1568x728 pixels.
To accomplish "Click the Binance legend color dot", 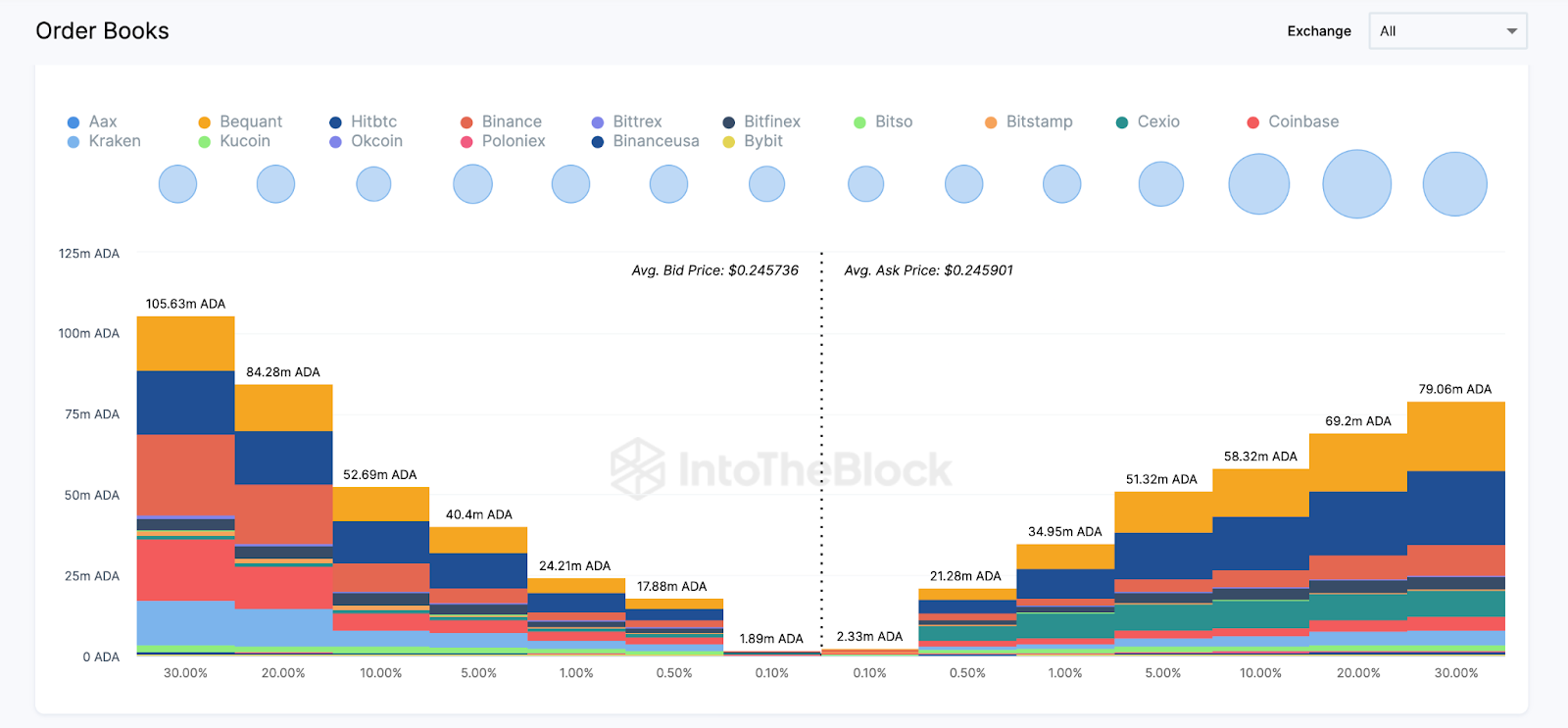I will pyautogui.click(x=466, y=122).
